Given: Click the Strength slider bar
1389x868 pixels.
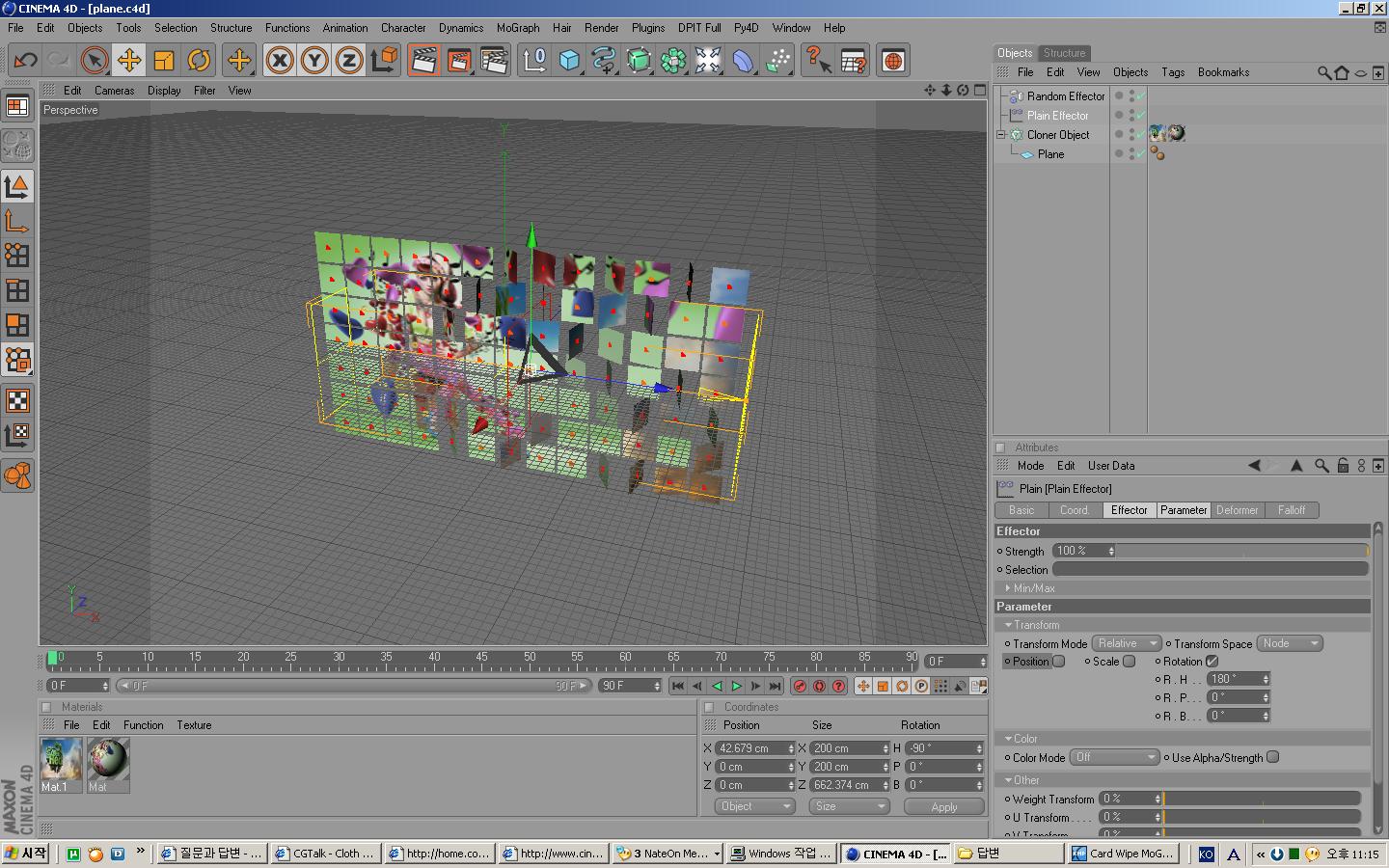Looking at the screenshot, I should coord(1242,551).
